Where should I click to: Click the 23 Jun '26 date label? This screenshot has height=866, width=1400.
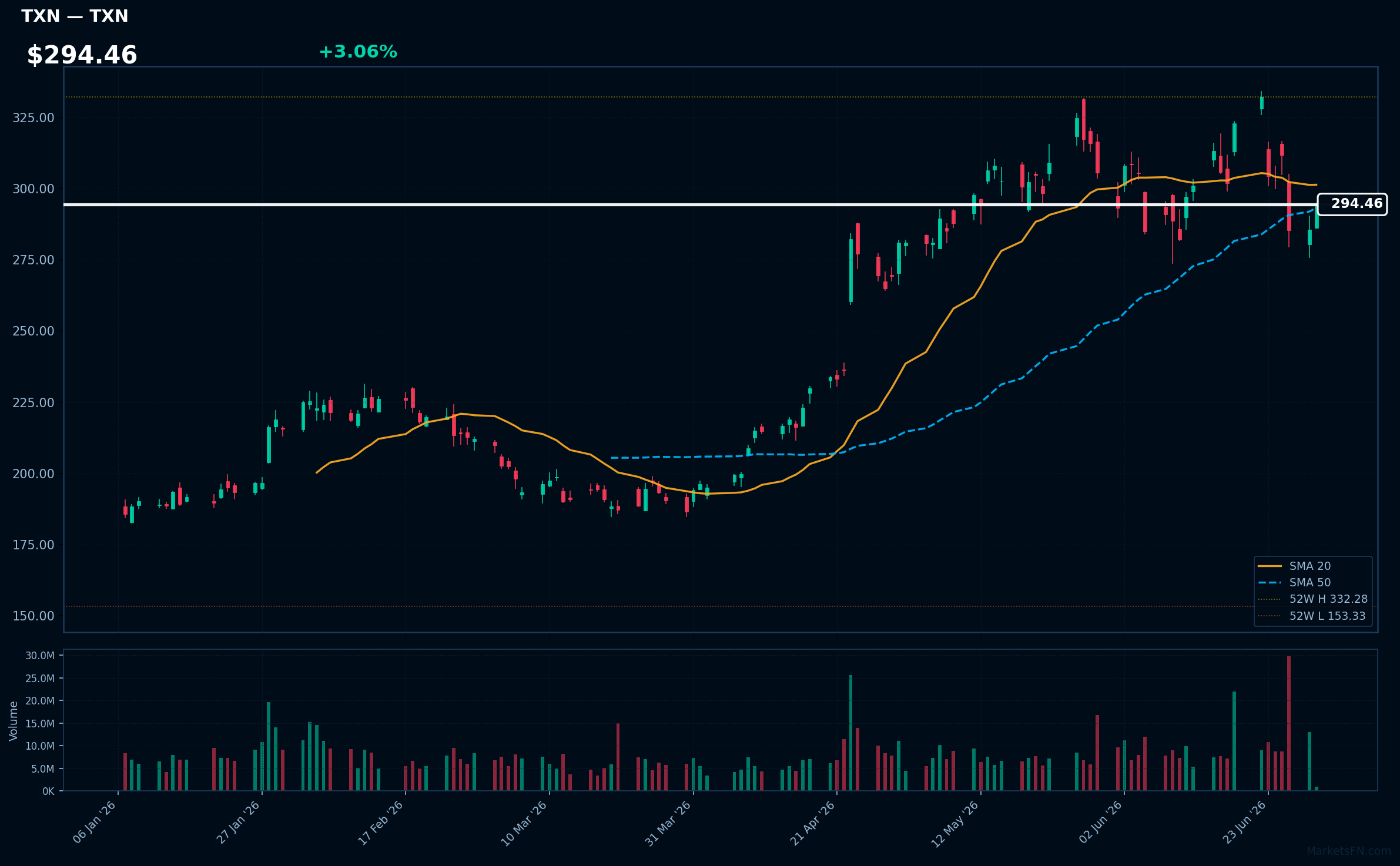tap(1244, 823)
